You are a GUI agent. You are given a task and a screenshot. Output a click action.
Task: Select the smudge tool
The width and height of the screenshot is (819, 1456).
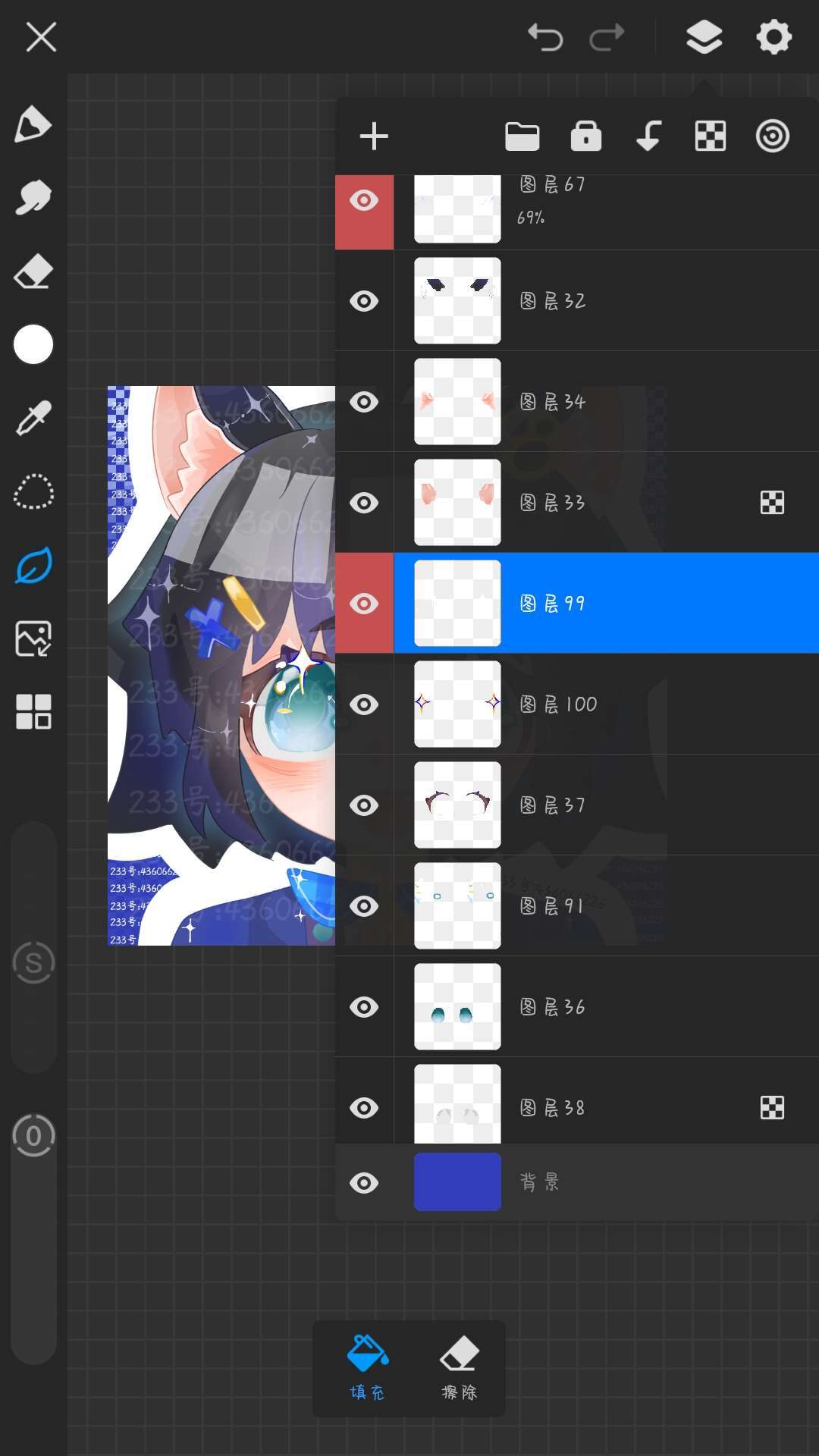33,197
